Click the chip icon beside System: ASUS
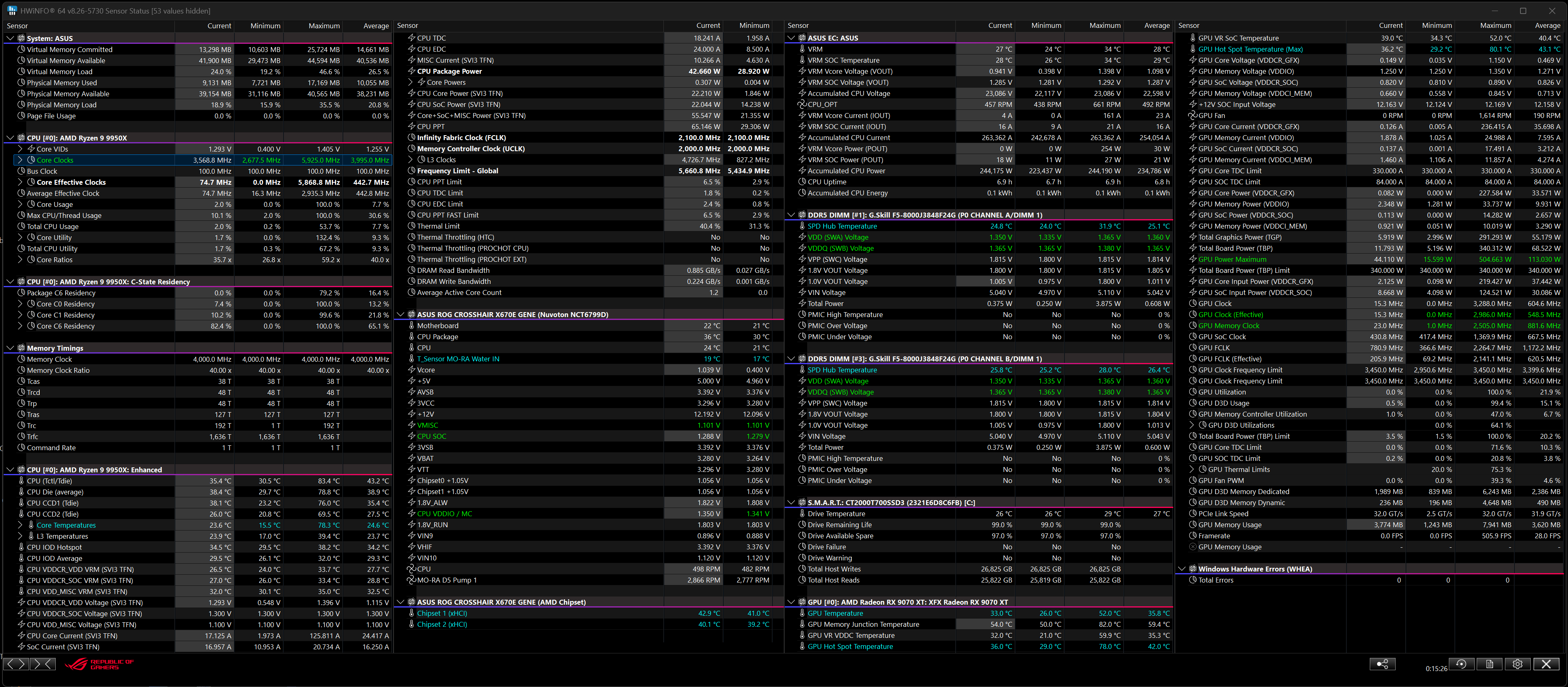1568x687 pixels. coord(21,39)
